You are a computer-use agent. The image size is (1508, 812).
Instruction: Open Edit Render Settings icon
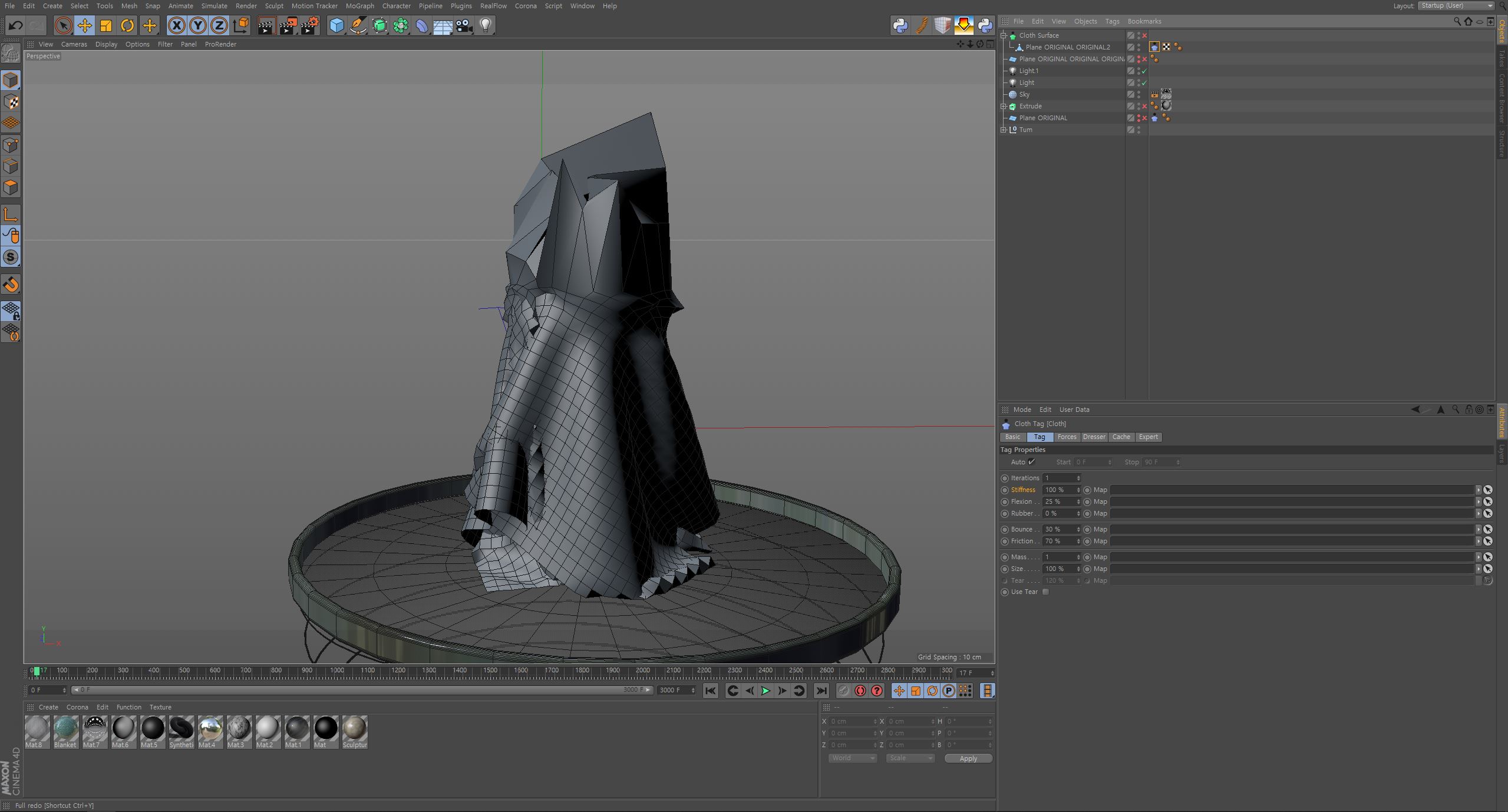click(x=310, y=25)
